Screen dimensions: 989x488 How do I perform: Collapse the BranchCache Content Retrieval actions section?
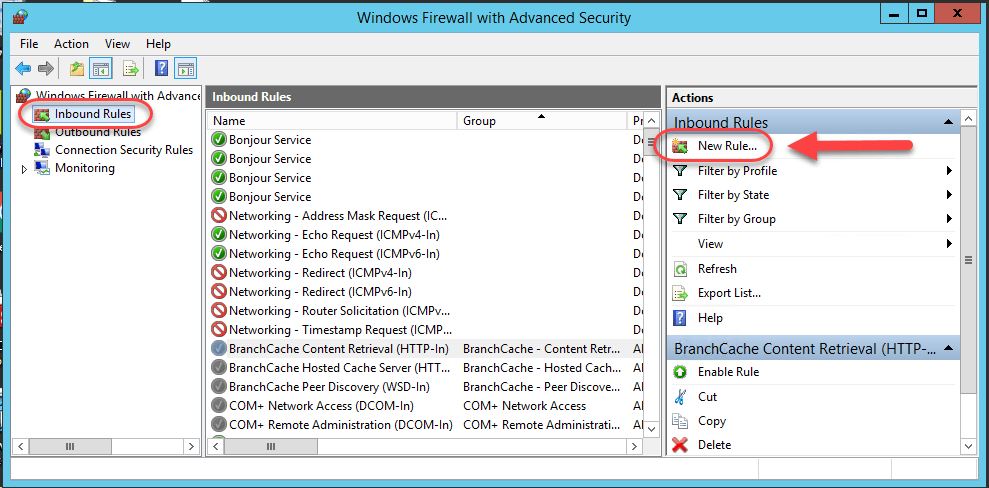tap(947, 348)
